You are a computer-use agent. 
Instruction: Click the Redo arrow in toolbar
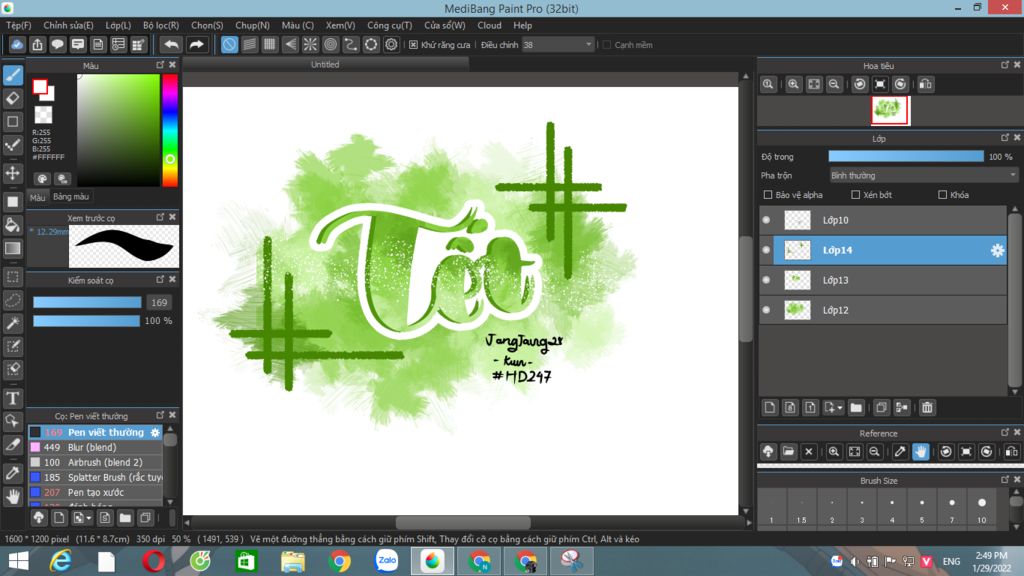pyautogui.click(x=196, y=44)
